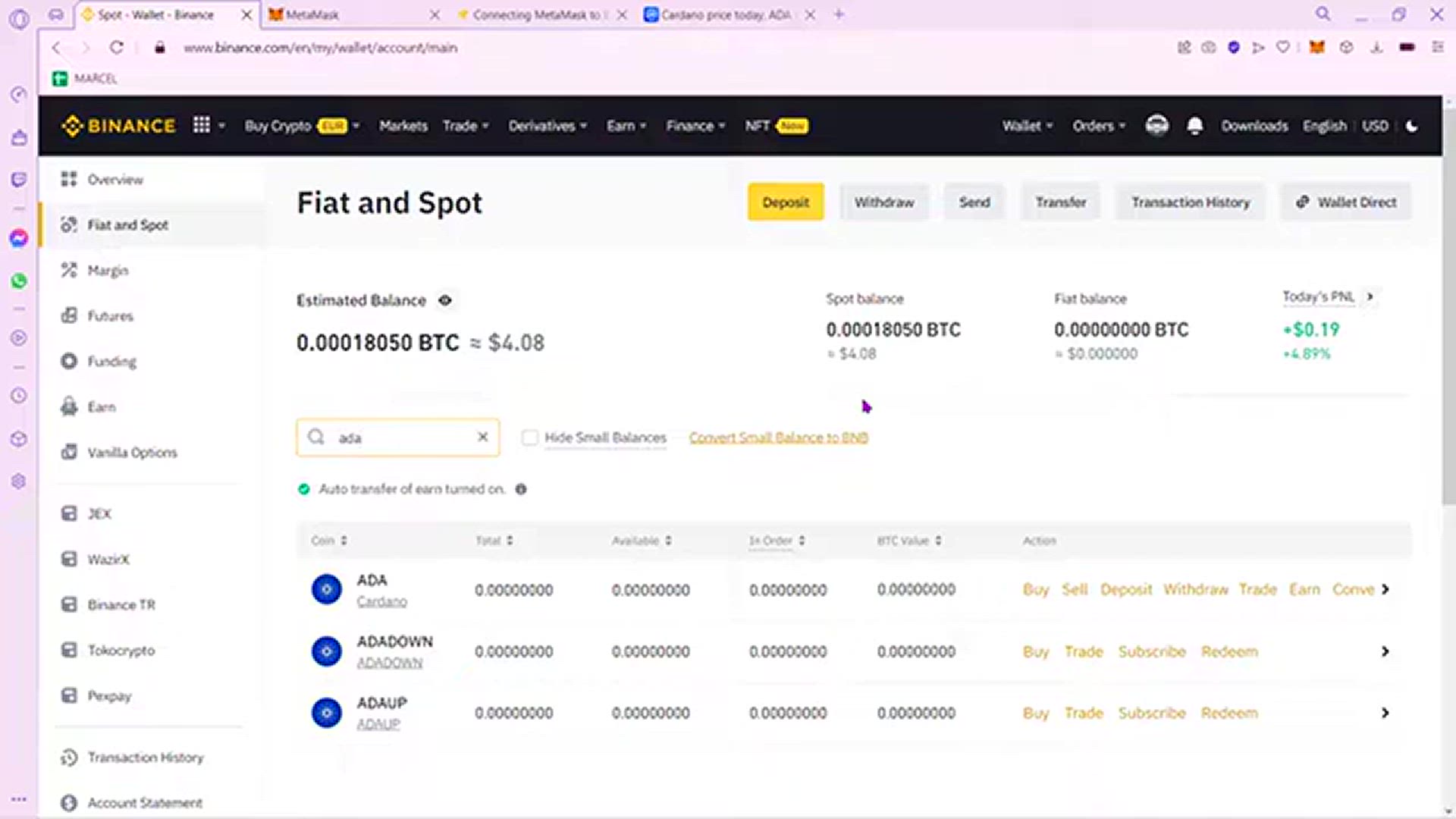Open a new browser tab with plus
Image resolution: width=1456 pixels, height=819 pixels.
pyautogui.click(x=839, y=14)
